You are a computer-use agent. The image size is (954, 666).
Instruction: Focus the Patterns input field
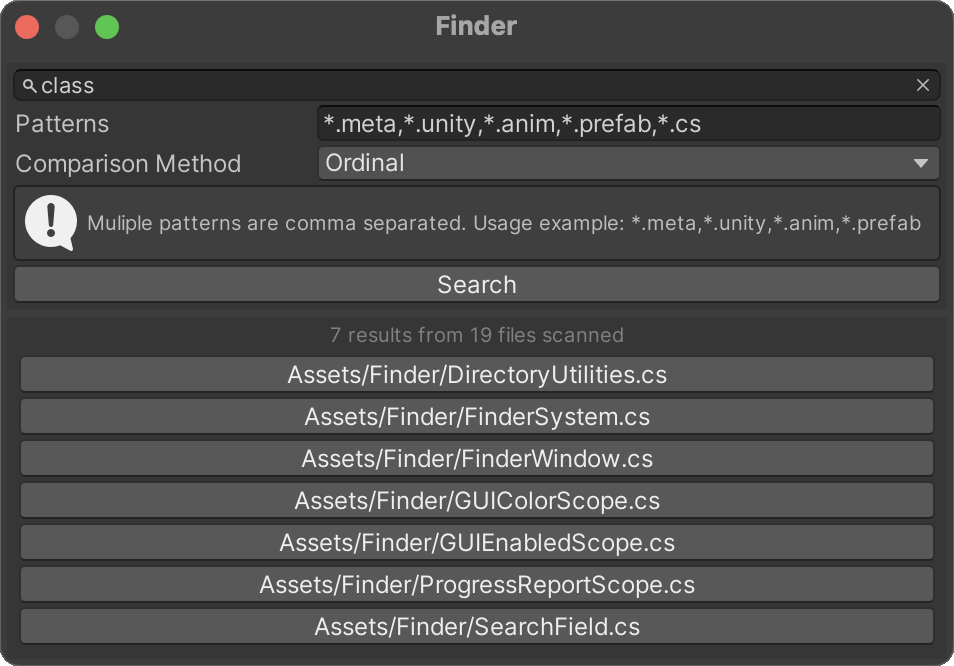(x=628, y=123)
